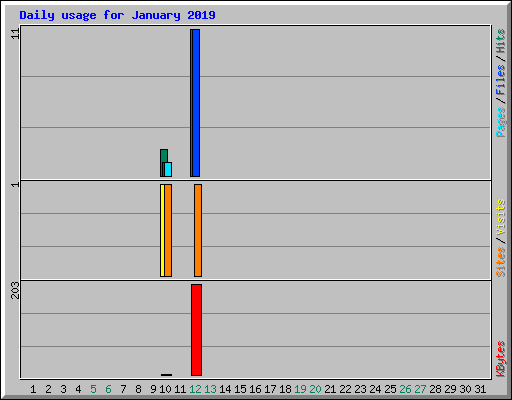The height and width of the screenshot is (400, 512).
Task: Click the y-axis value '203'
Action: (15, 290)
